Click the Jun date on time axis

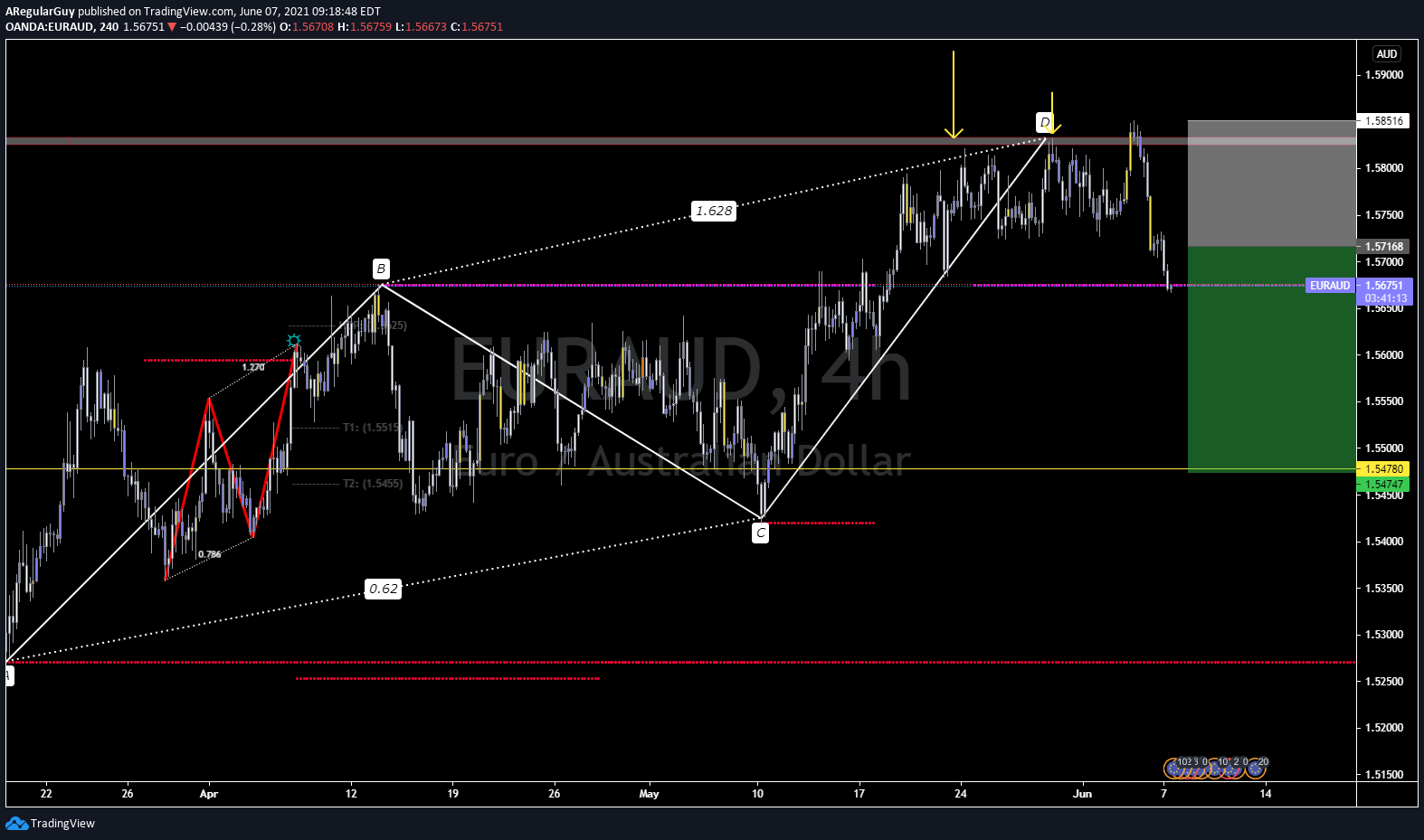click(x=1082, y=794)
